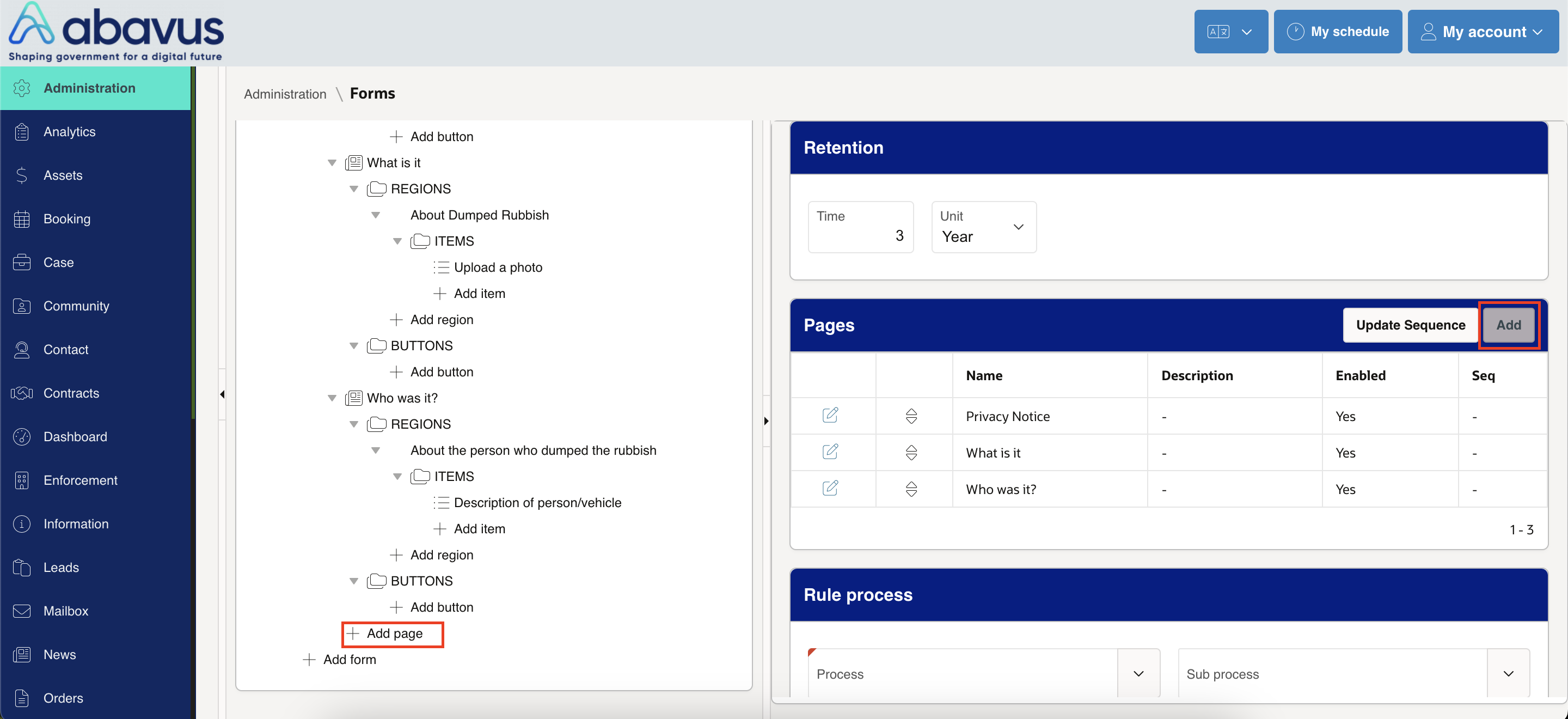This screenshot has width=1568, height=719.
Task: Click the Time input field
Action: [x=860, y=227]
